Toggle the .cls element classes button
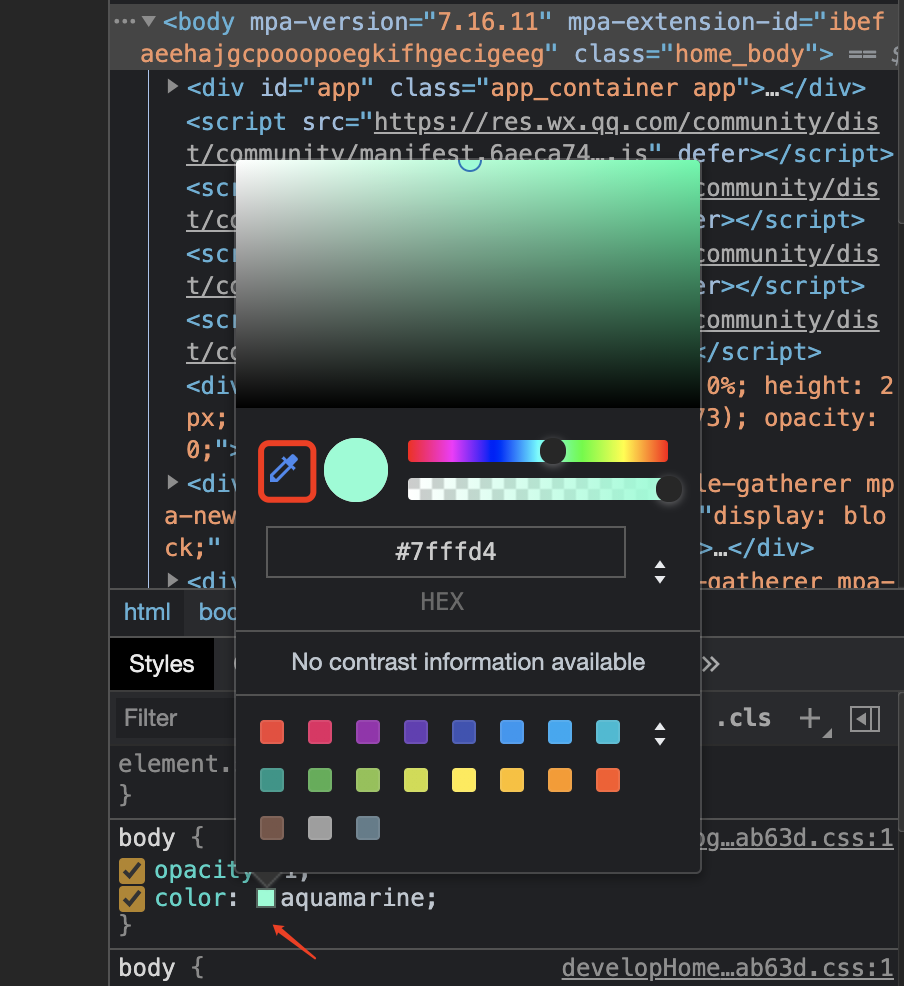The width and height of the screenshot is (904, 986). [x=744, y=718]
